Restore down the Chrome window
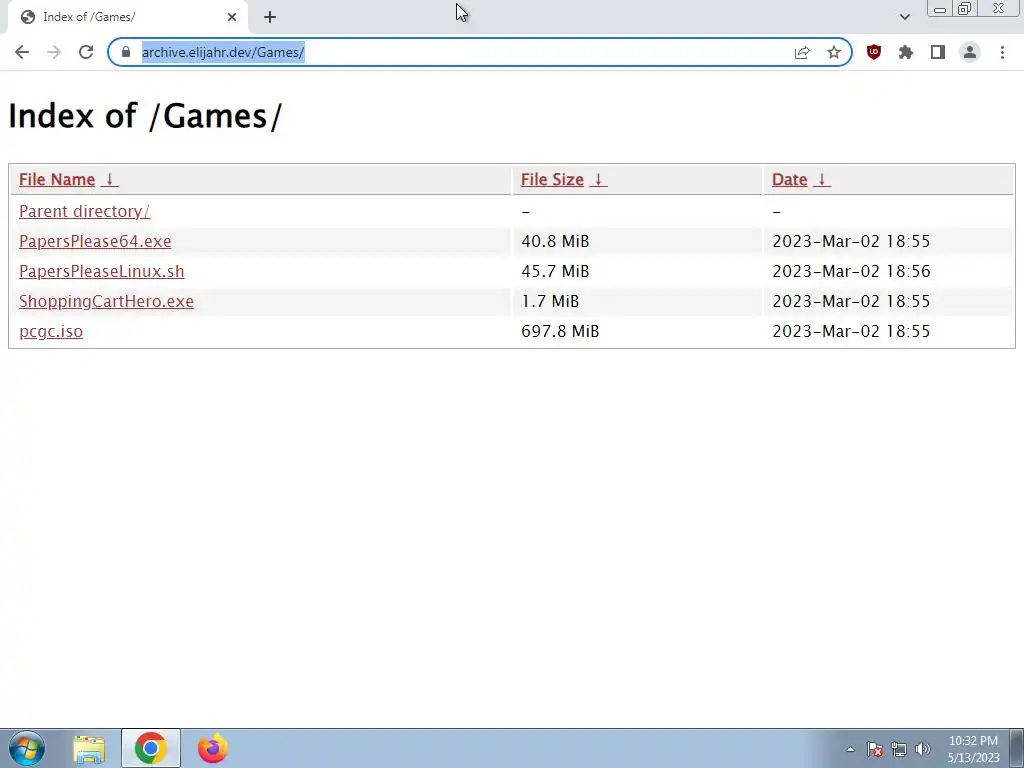This screenshot has height=768, width=1024. click(965, 8)
